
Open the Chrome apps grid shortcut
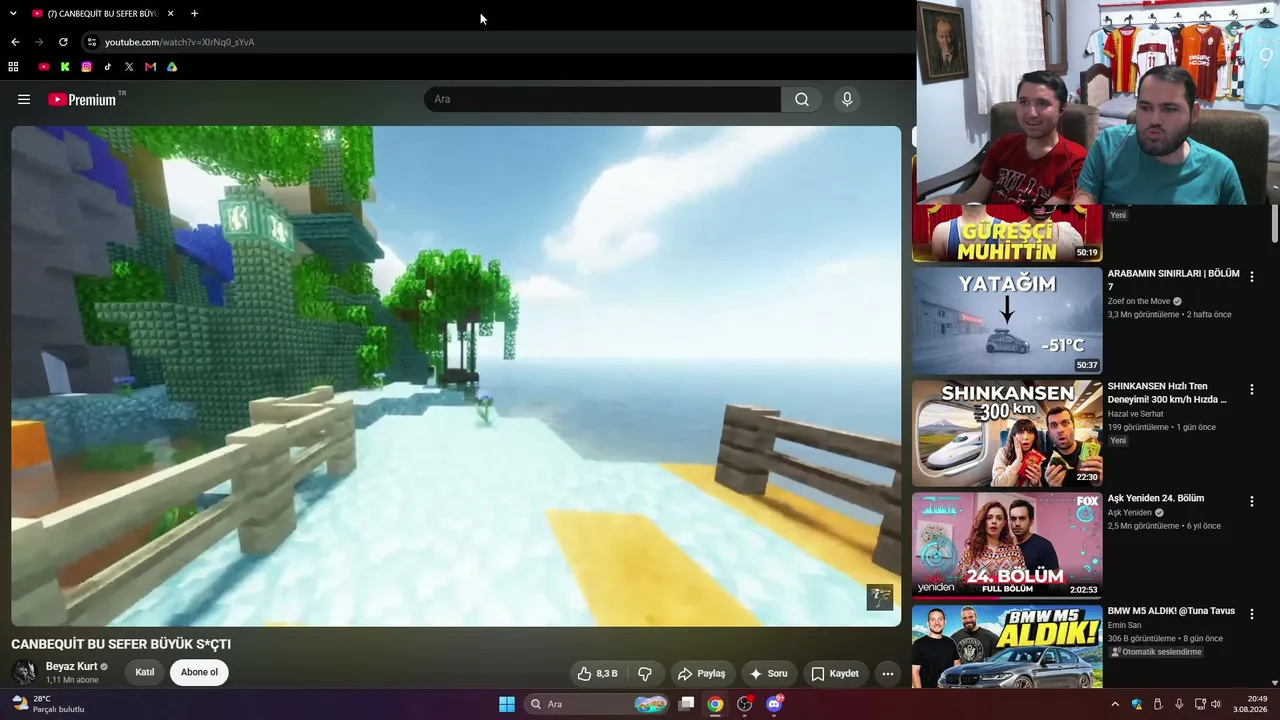13,67
